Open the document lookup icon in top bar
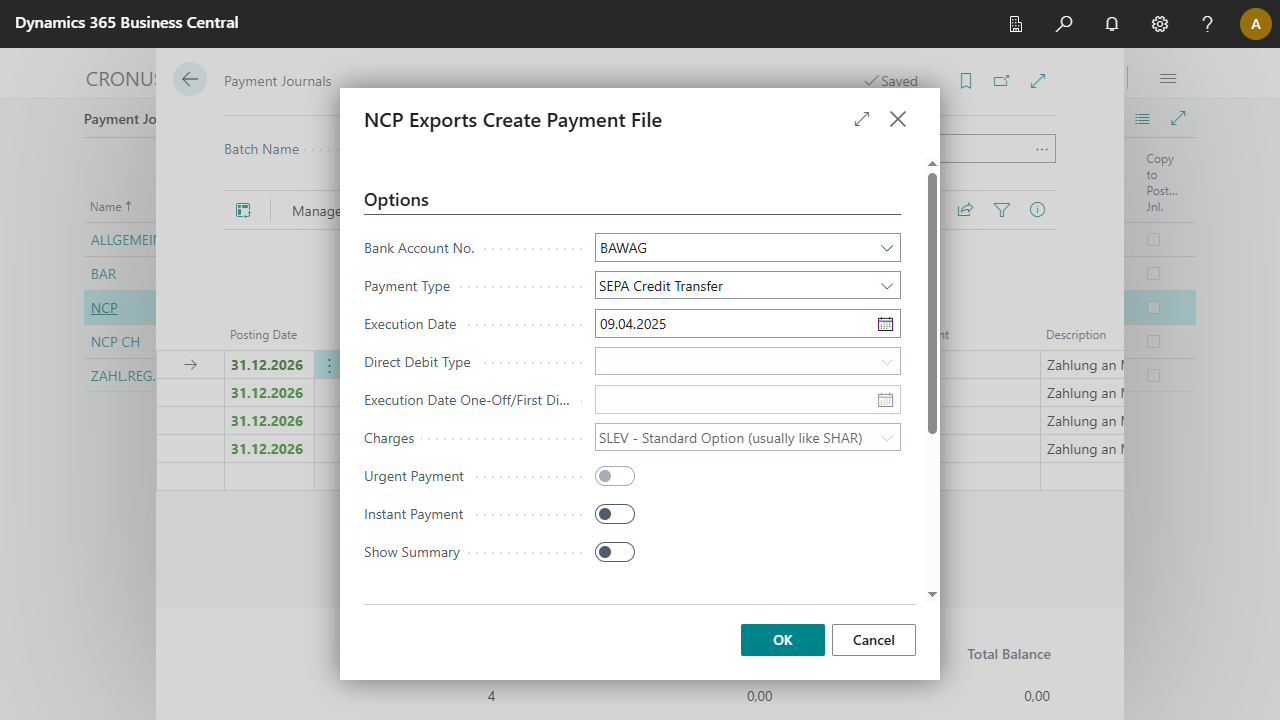The width and height of the screenshot is (1280, 720). (x=1016, y=24)
